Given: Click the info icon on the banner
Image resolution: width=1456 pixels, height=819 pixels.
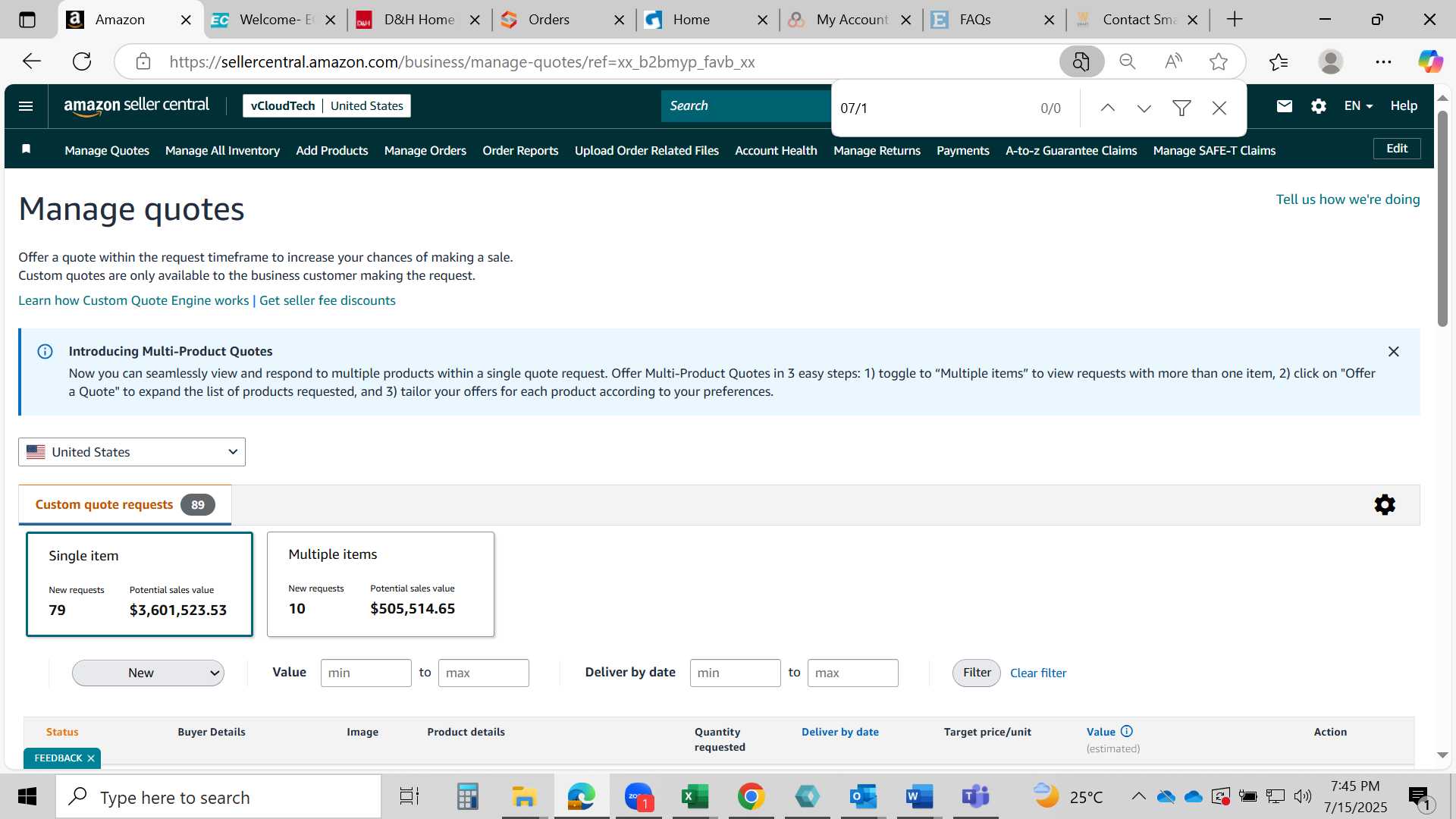Looking at the screenshot, I should tap(45, 351).
